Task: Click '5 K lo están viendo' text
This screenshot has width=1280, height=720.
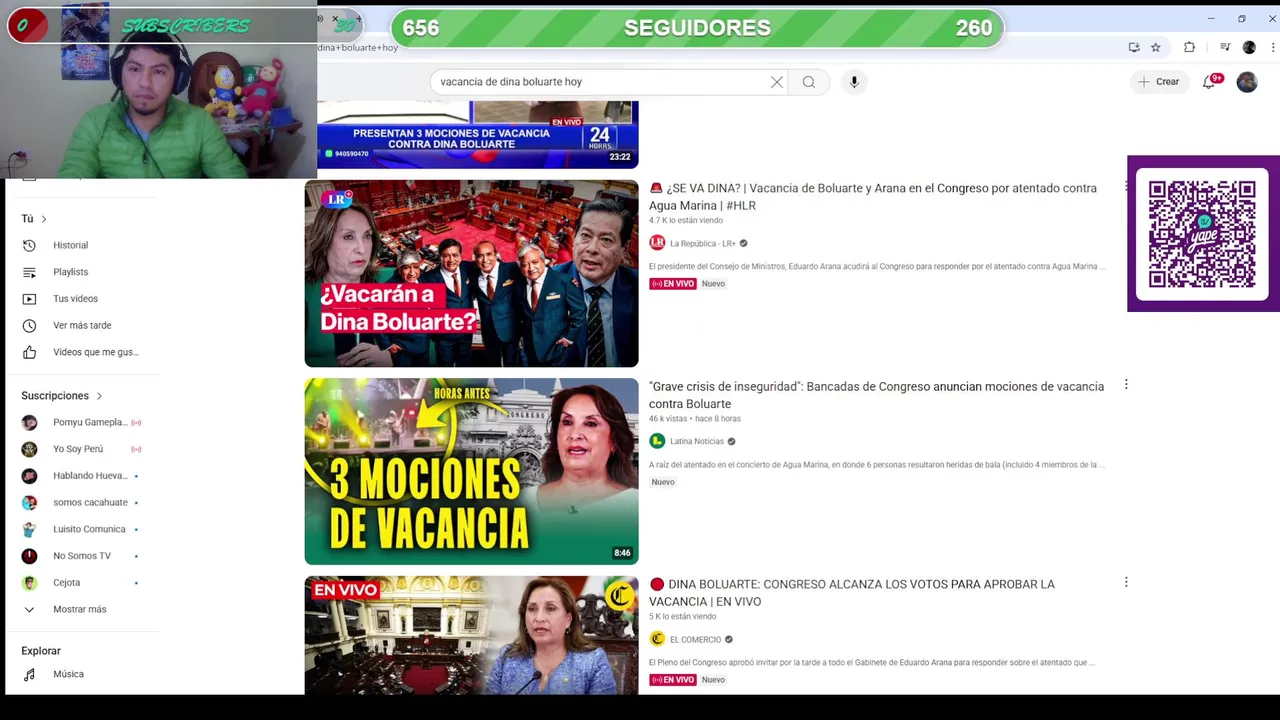Action: [682, 616]
